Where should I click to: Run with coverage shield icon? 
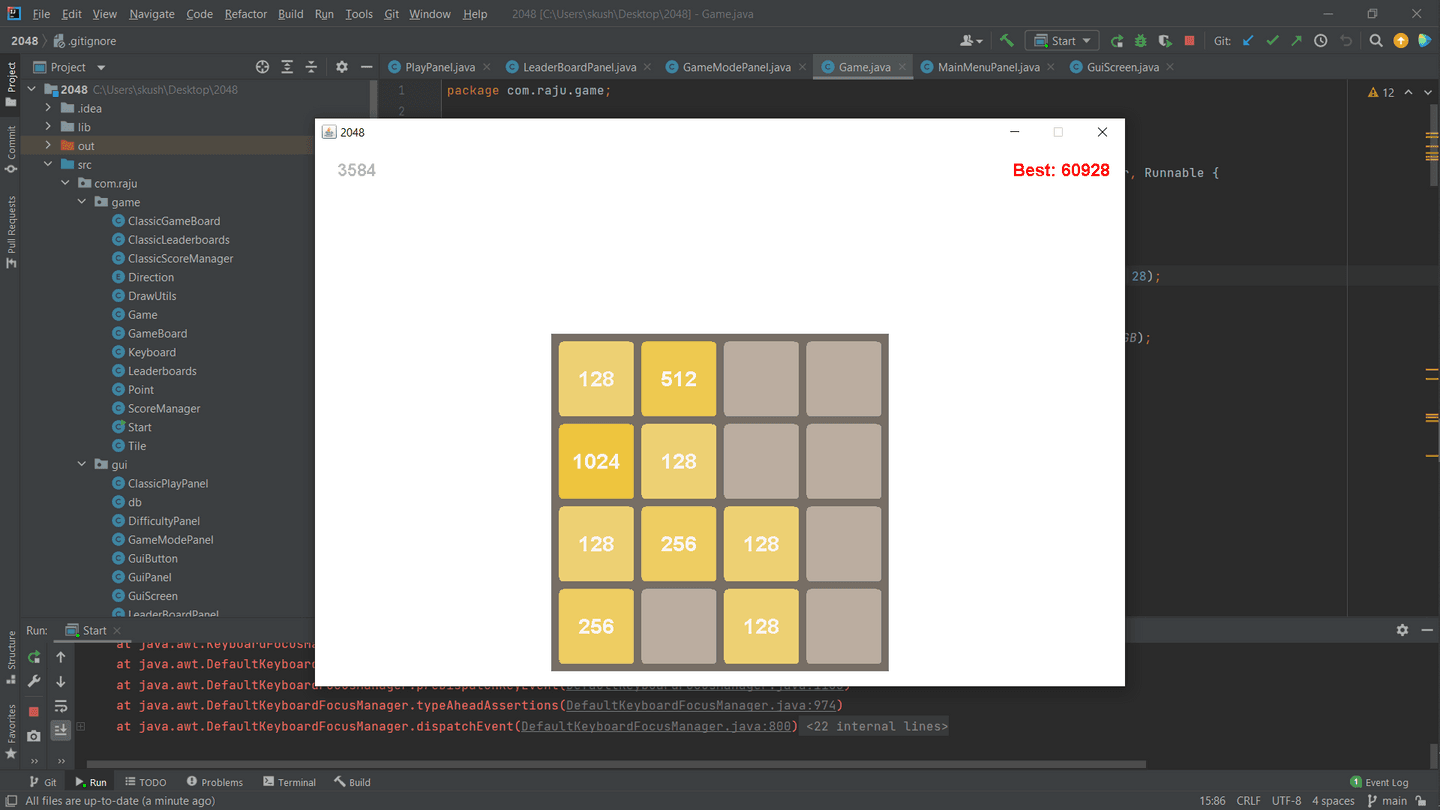[1165, 41]
